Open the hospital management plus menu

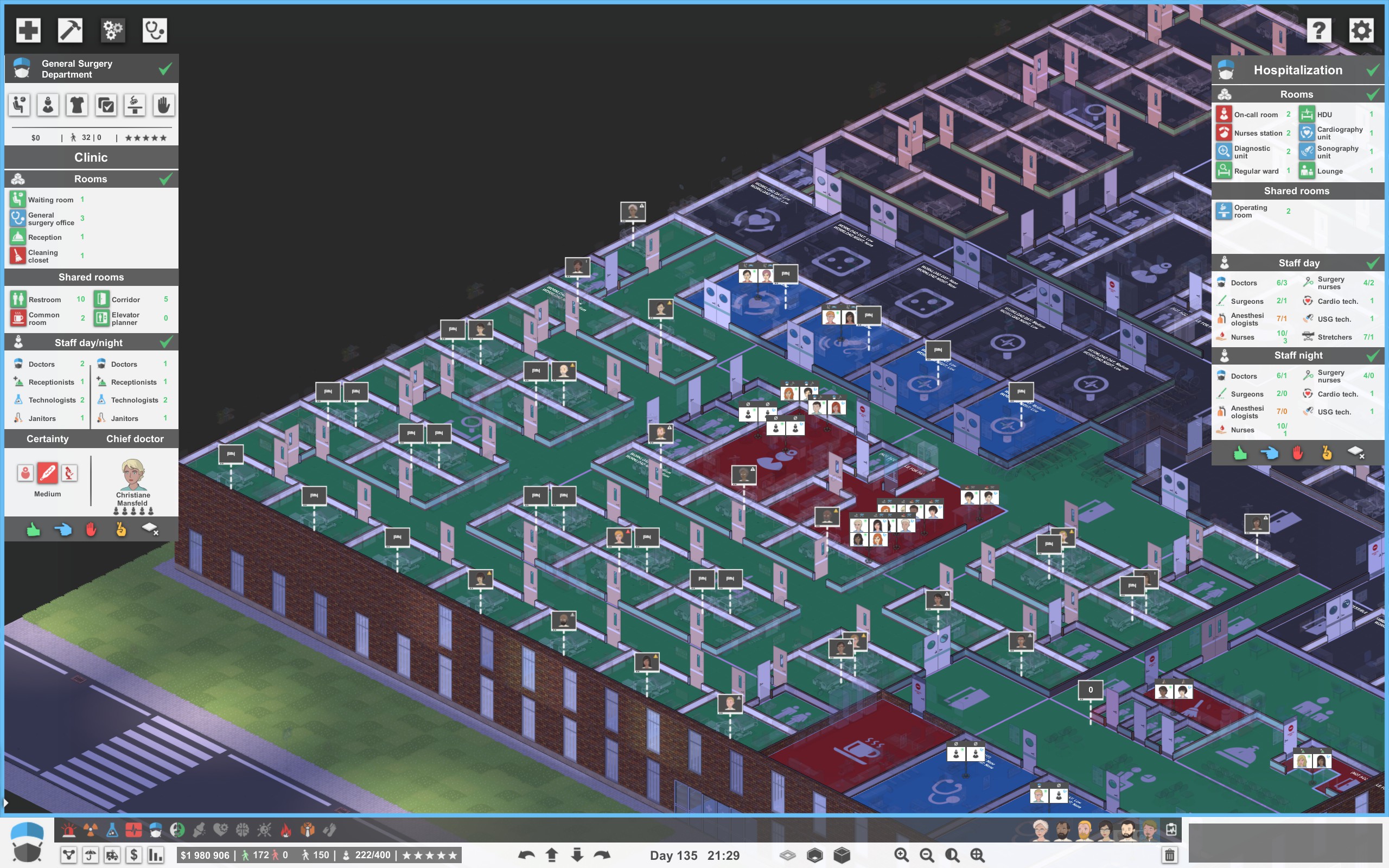(28, 30)
